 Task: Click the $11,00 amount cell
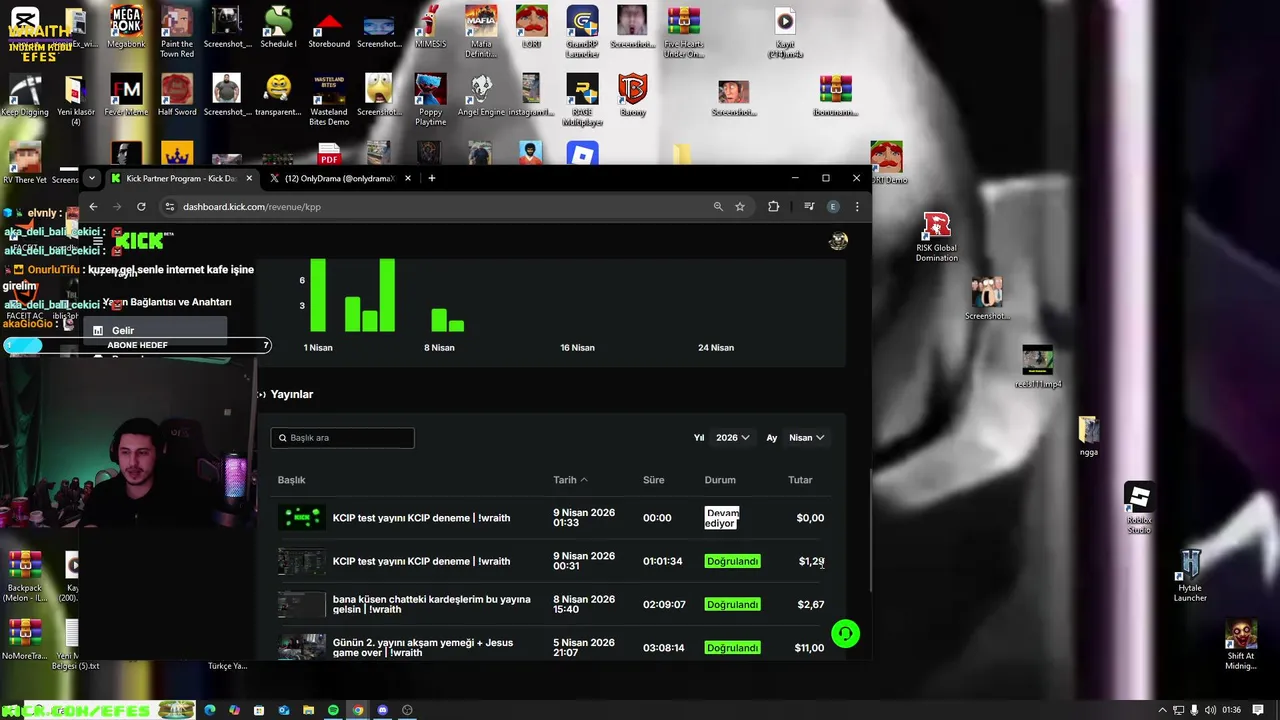[x=809, y=648]
